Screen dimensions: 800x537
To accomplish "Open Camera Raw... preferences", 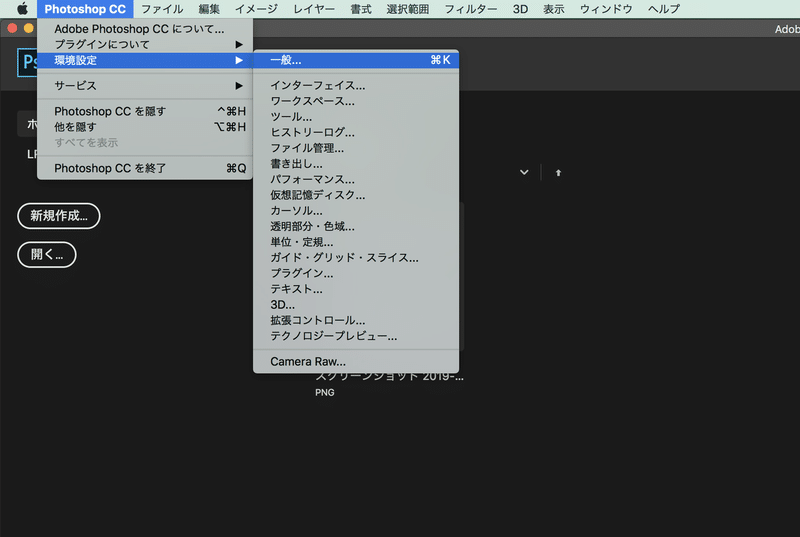I will pos(356,362).
